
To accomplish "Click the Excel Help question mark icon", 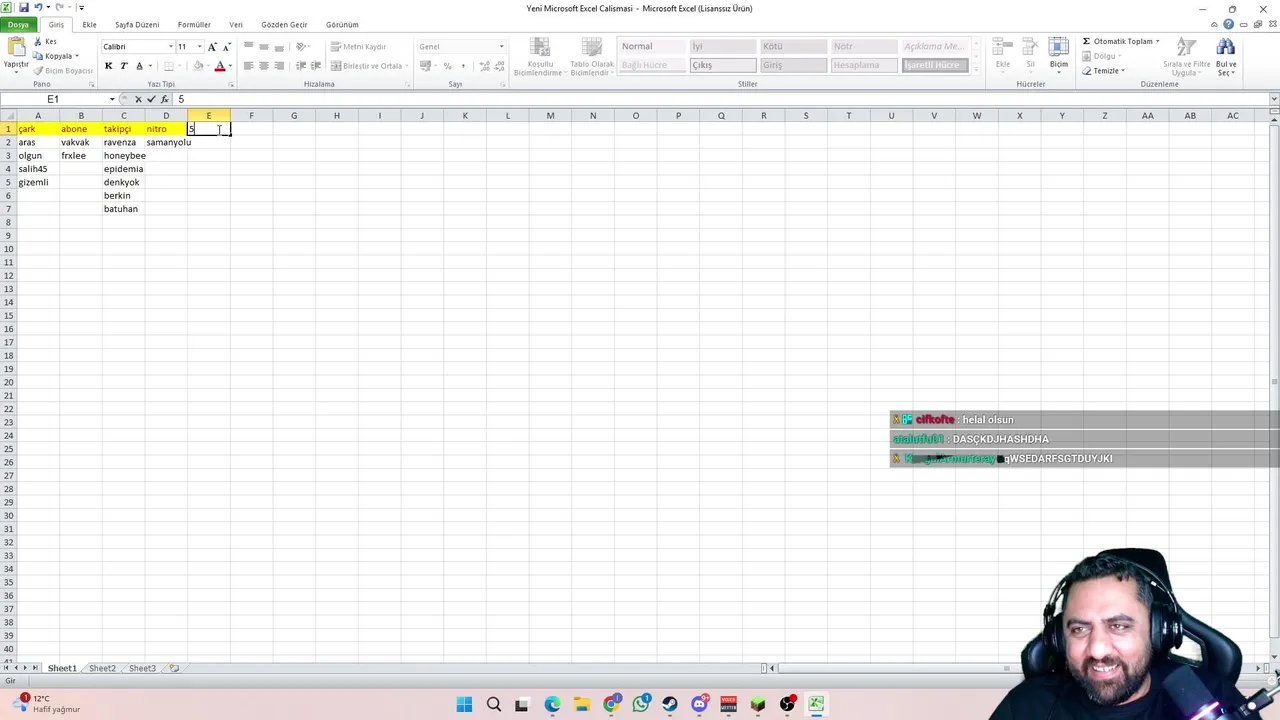I will tap(1228, 24).
